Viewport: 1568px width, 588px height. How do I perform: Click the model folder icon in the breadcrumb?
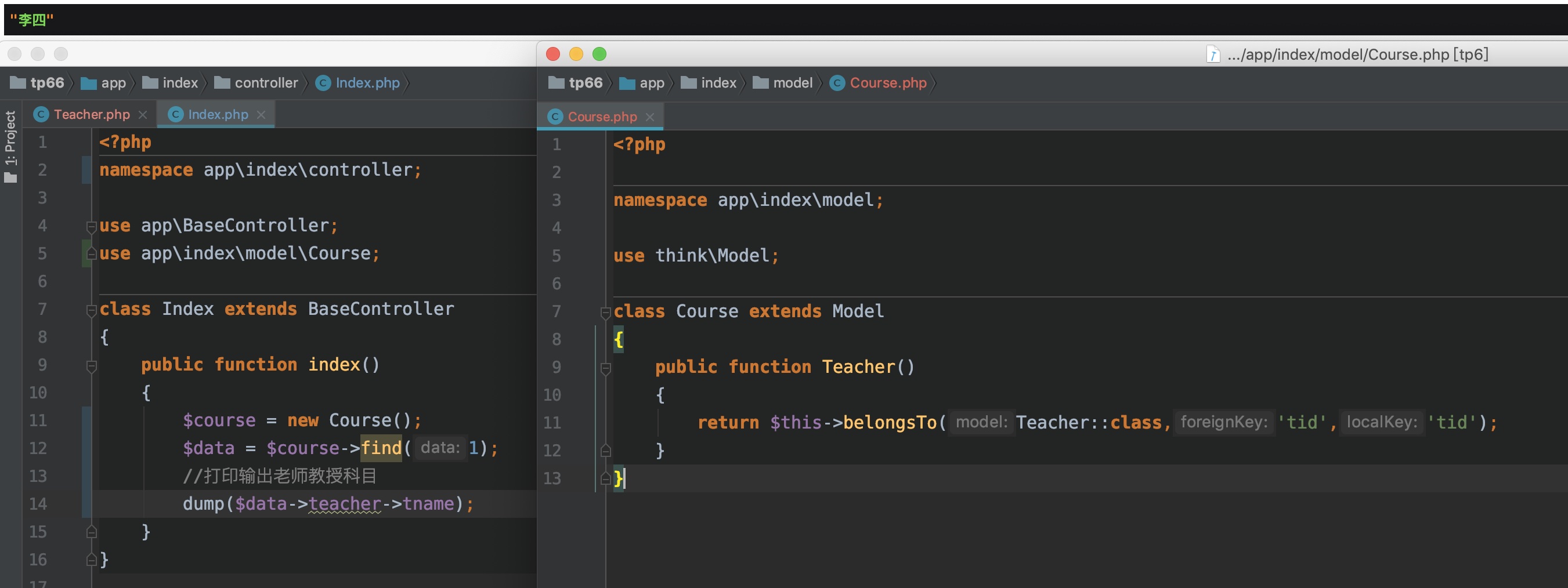tap(760, 83)
